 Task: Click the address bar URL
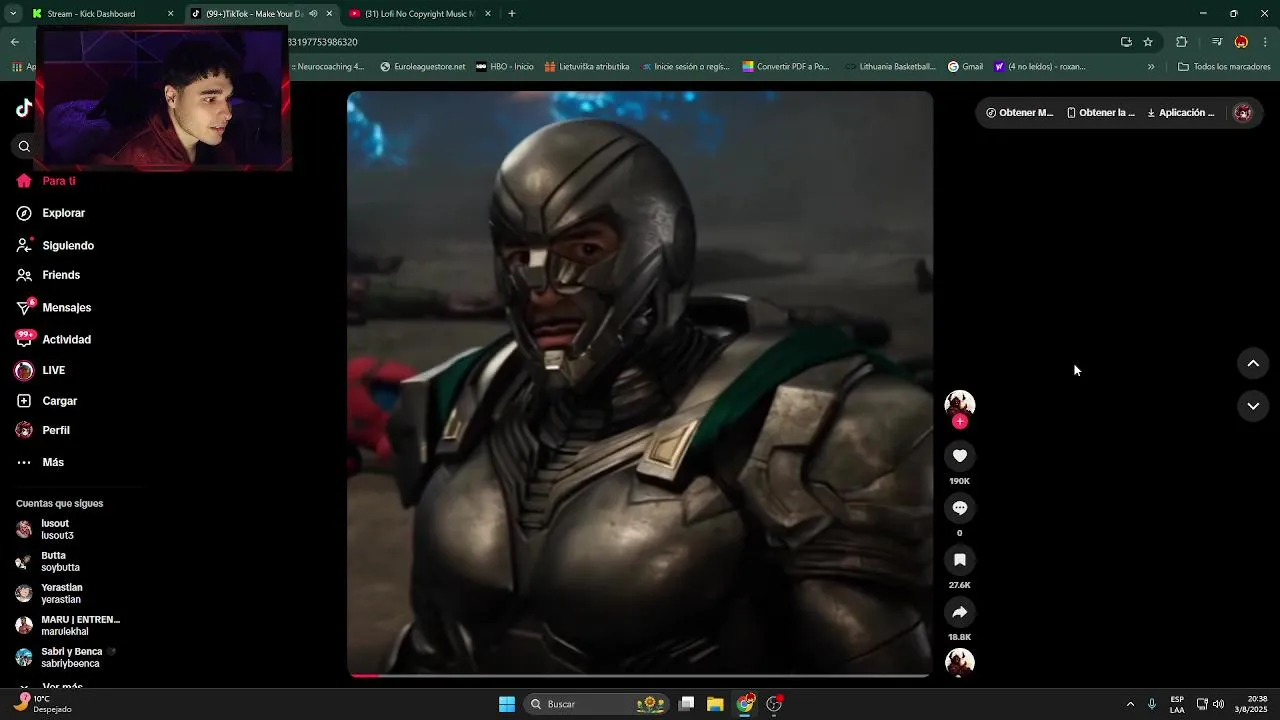pyautogui.click(x=322, y=42)
